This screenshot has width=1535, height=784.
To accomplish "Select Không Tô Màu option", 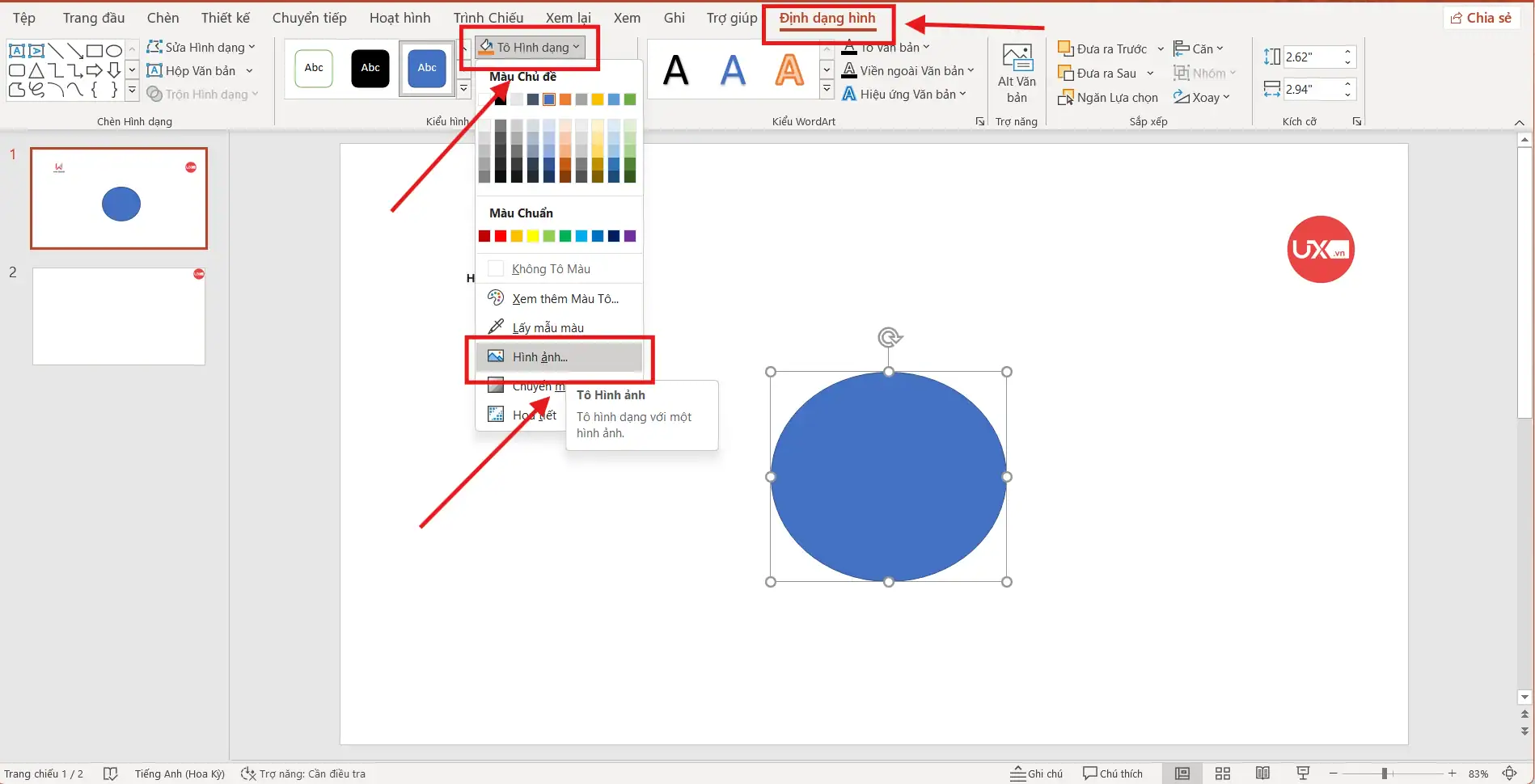I will (x=559, y=268).
